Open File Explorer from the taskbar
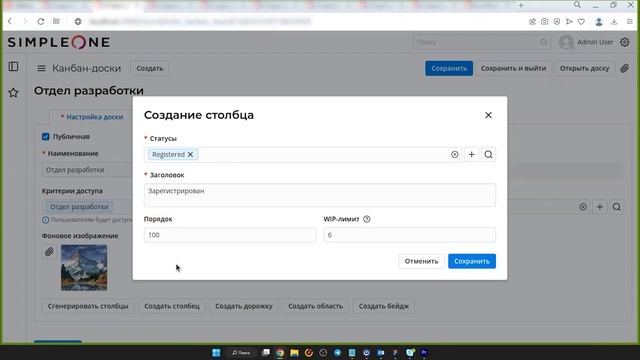Screen dimensions: 640x360 294,353
